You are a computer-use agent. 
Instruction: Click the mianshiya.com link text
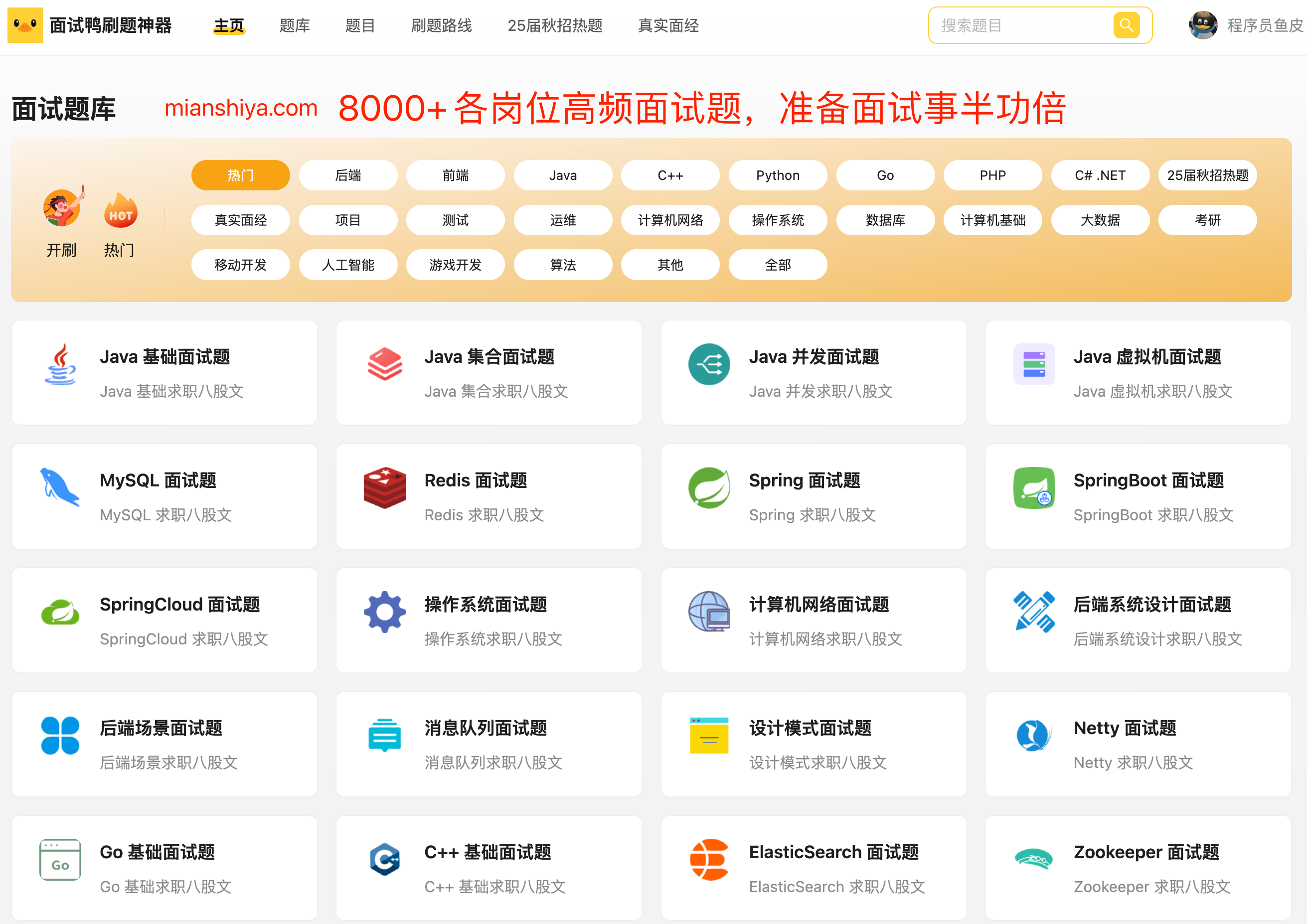point(241,108)
